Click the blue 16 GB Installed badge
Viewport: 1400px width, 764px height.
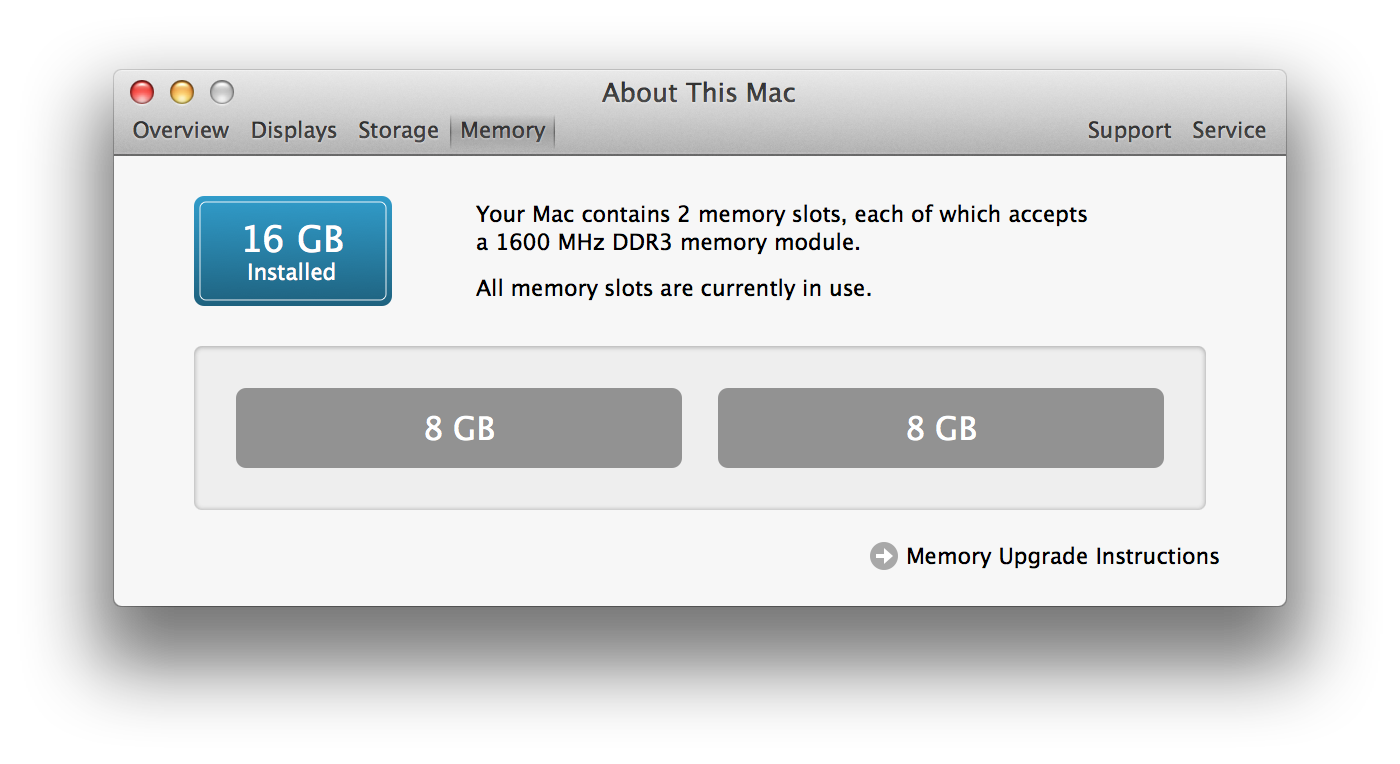click(x=293, y=251)
